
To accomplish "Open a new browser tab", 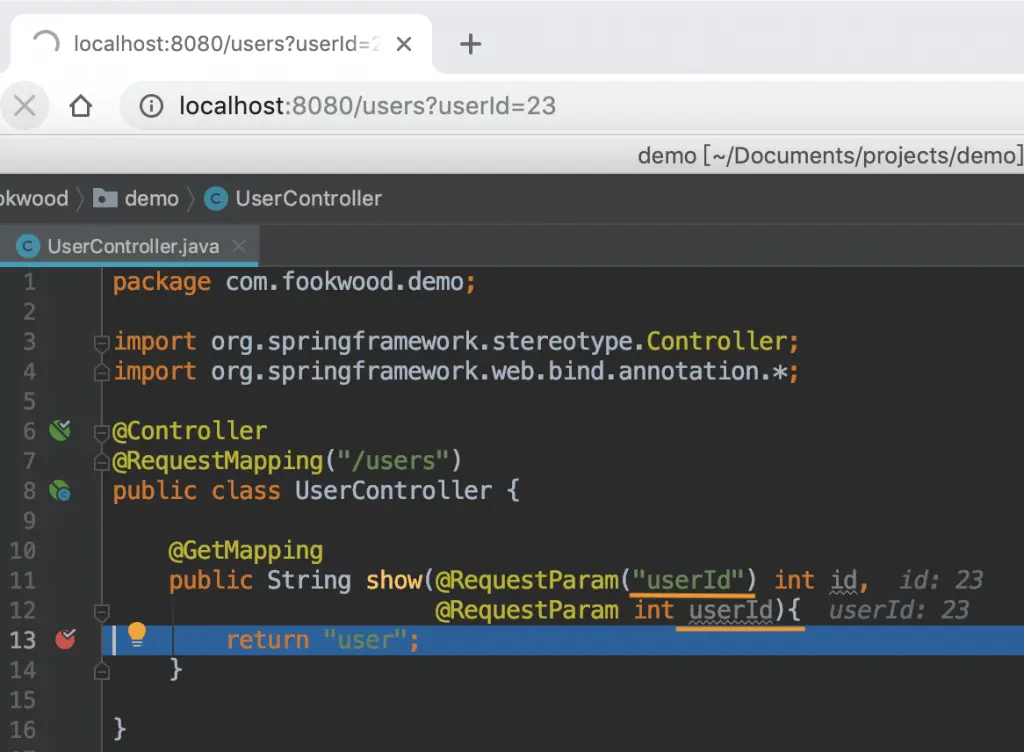I will (470, 44).
